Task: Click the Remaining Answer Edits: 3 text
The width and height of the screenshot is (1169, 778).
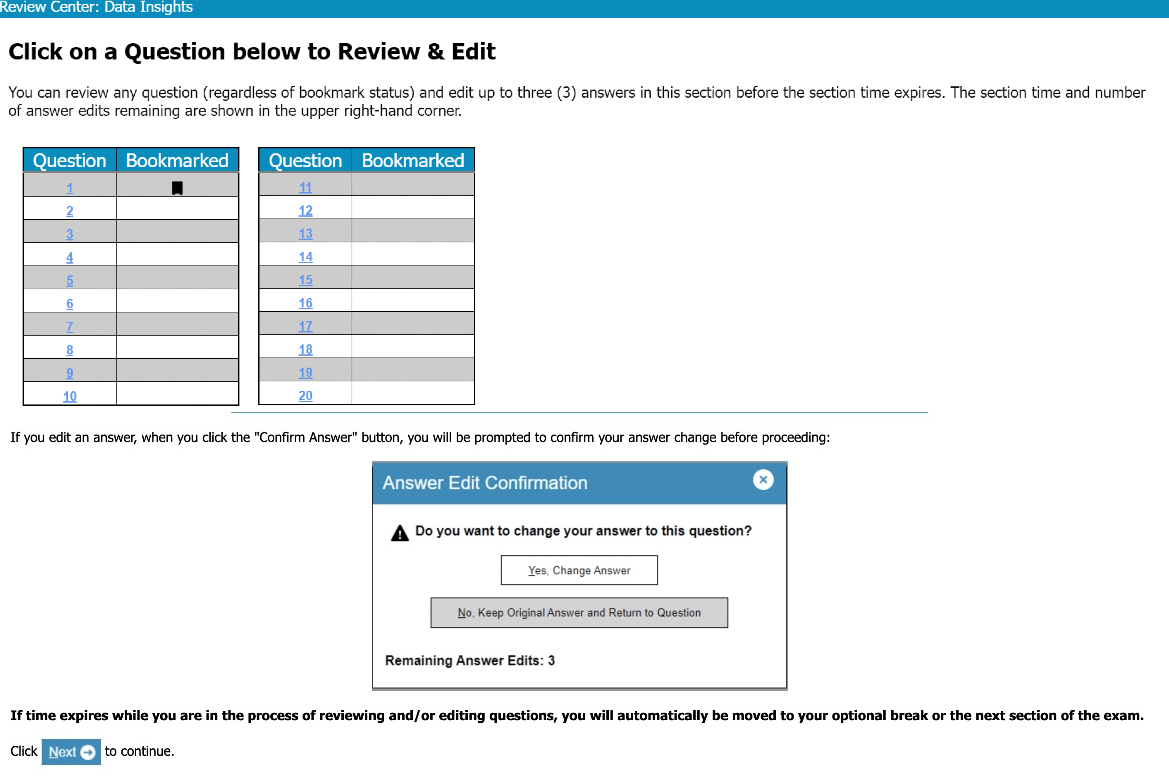Action: 470,660
